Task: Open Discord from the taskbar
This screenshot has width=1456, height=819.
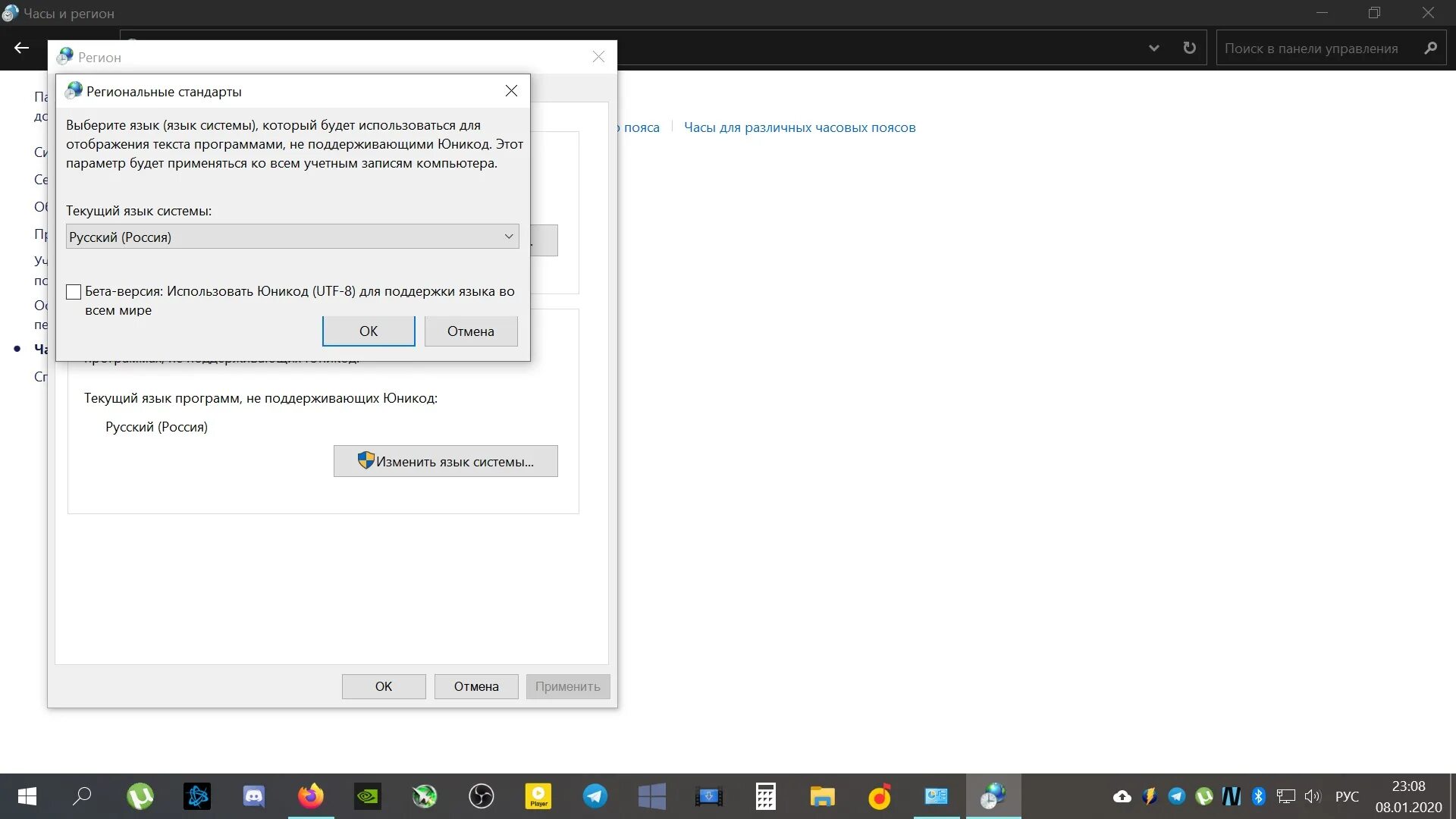Action: tap(253, 796)
